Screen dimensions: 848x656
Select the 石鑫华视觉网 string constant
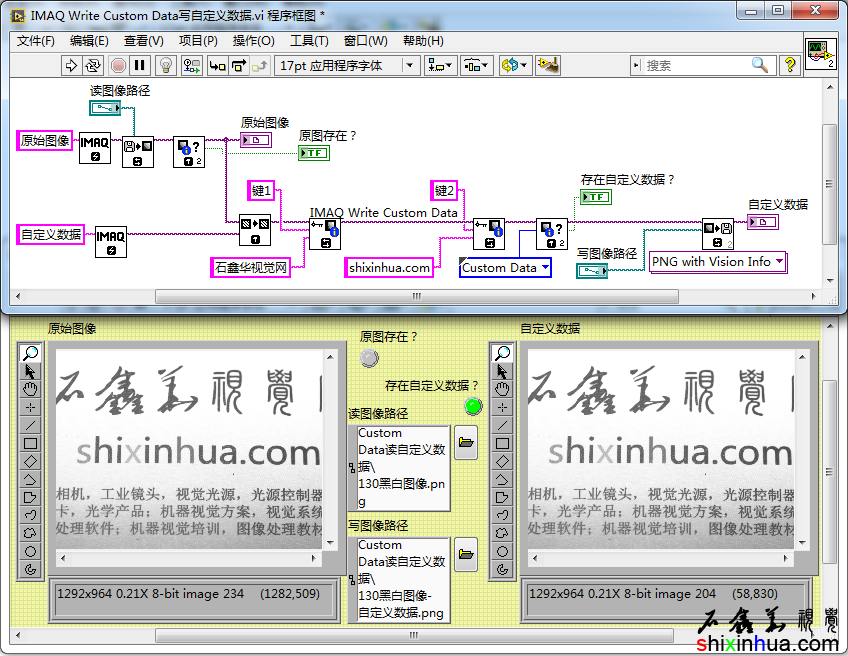(x=251, y=268)
